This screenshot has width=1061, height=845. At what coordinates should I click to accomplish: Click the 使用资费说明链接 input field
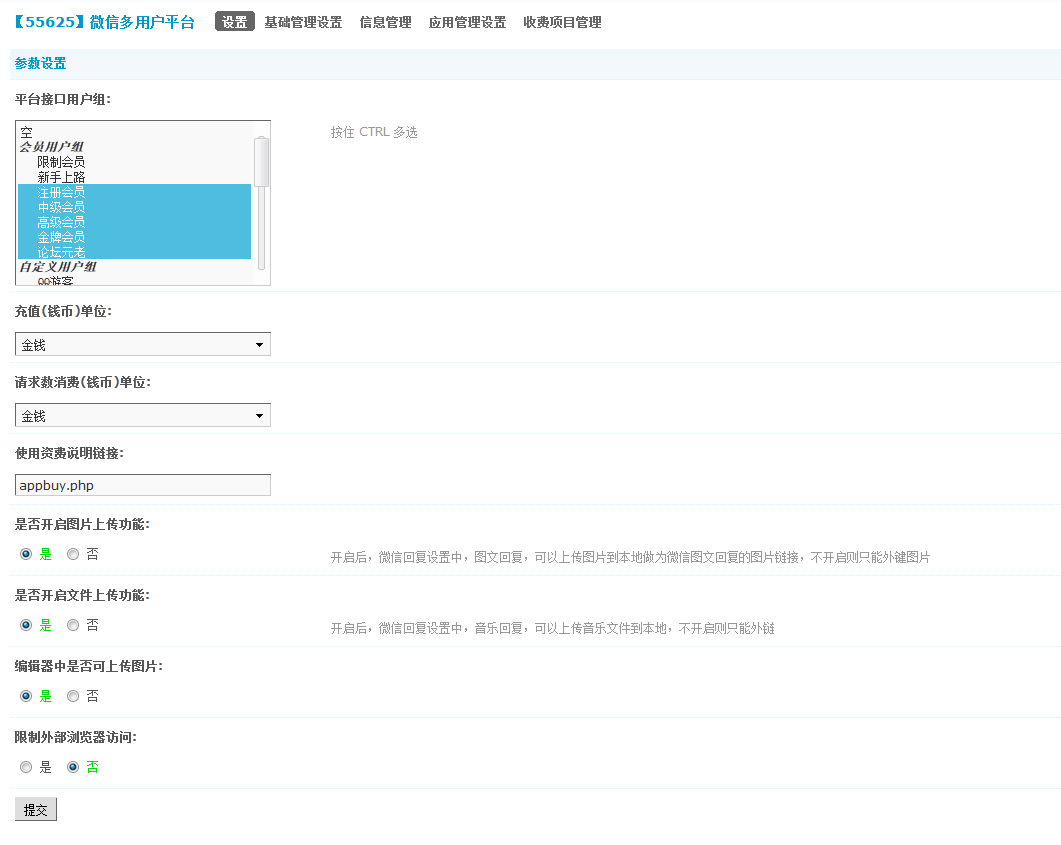(x=143, y=486)
